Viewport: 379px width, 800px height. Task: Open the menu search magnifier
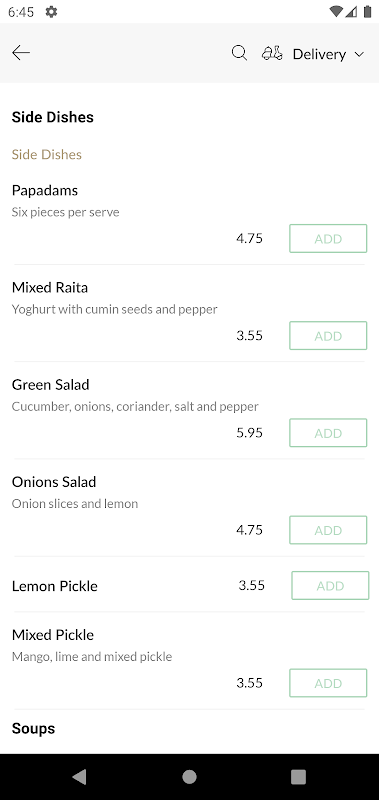coord(239,53)
